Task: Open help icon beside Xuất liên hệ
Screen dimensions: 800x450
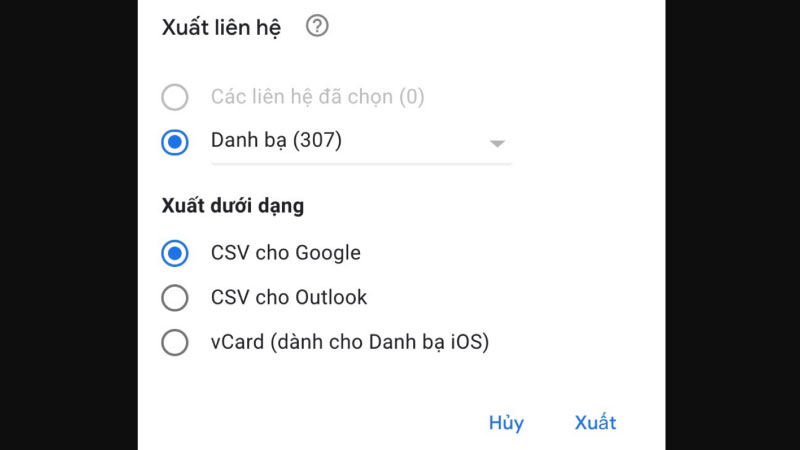Action: (x=317, y=26)
